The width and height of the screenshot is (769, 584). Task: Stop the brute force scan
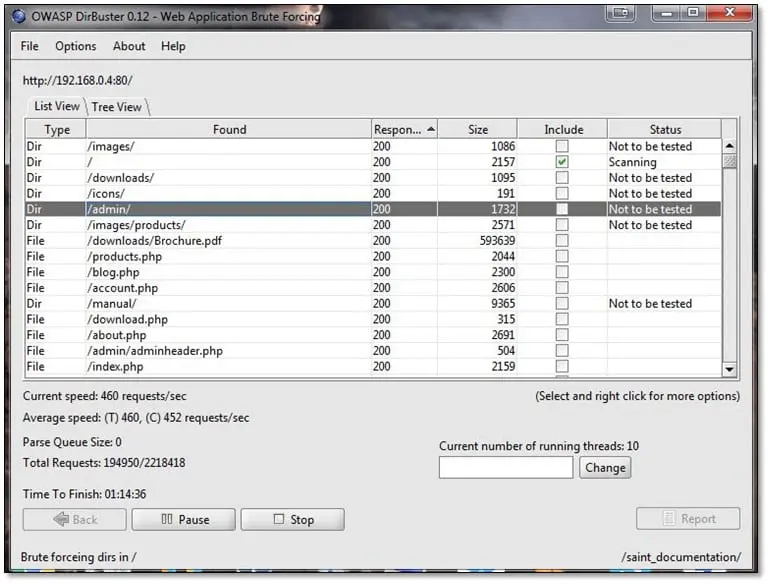tap(292, 520)
